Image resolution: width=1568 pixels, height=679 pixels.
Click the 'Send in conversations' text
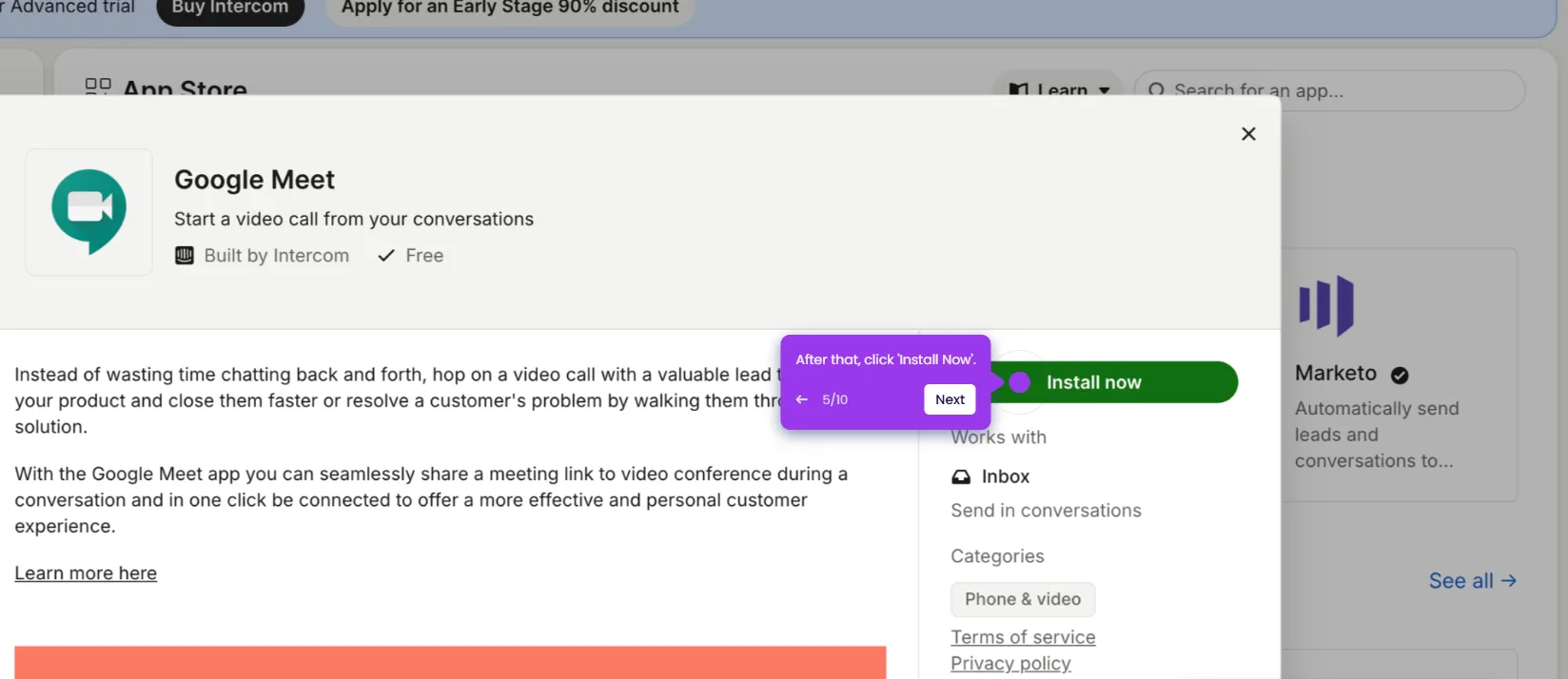point(1046,511)
